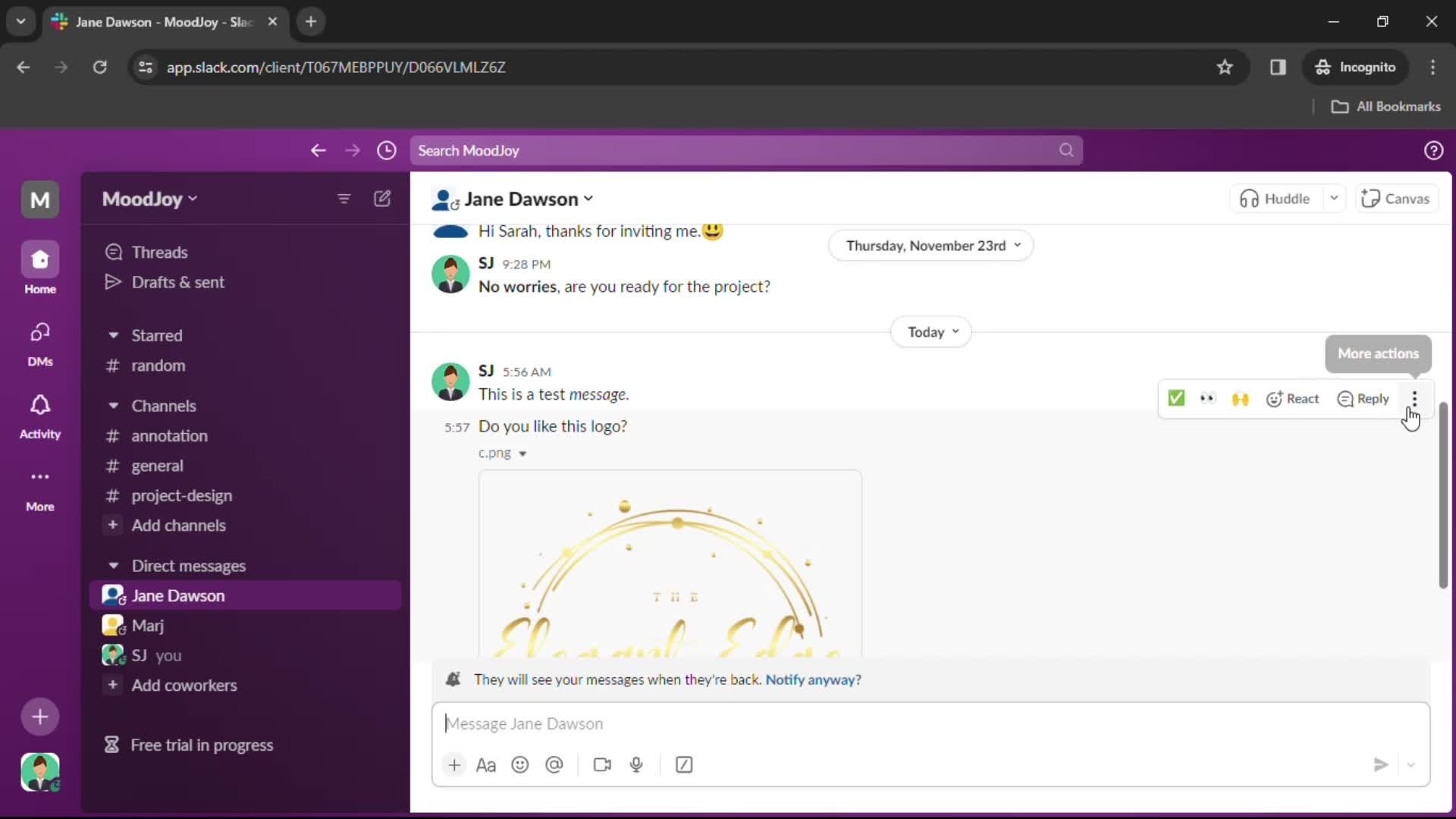The width and height of the screenshot is (1456, 819).
Task: Collapse the Starred section in sidebar
Action: 112,334
